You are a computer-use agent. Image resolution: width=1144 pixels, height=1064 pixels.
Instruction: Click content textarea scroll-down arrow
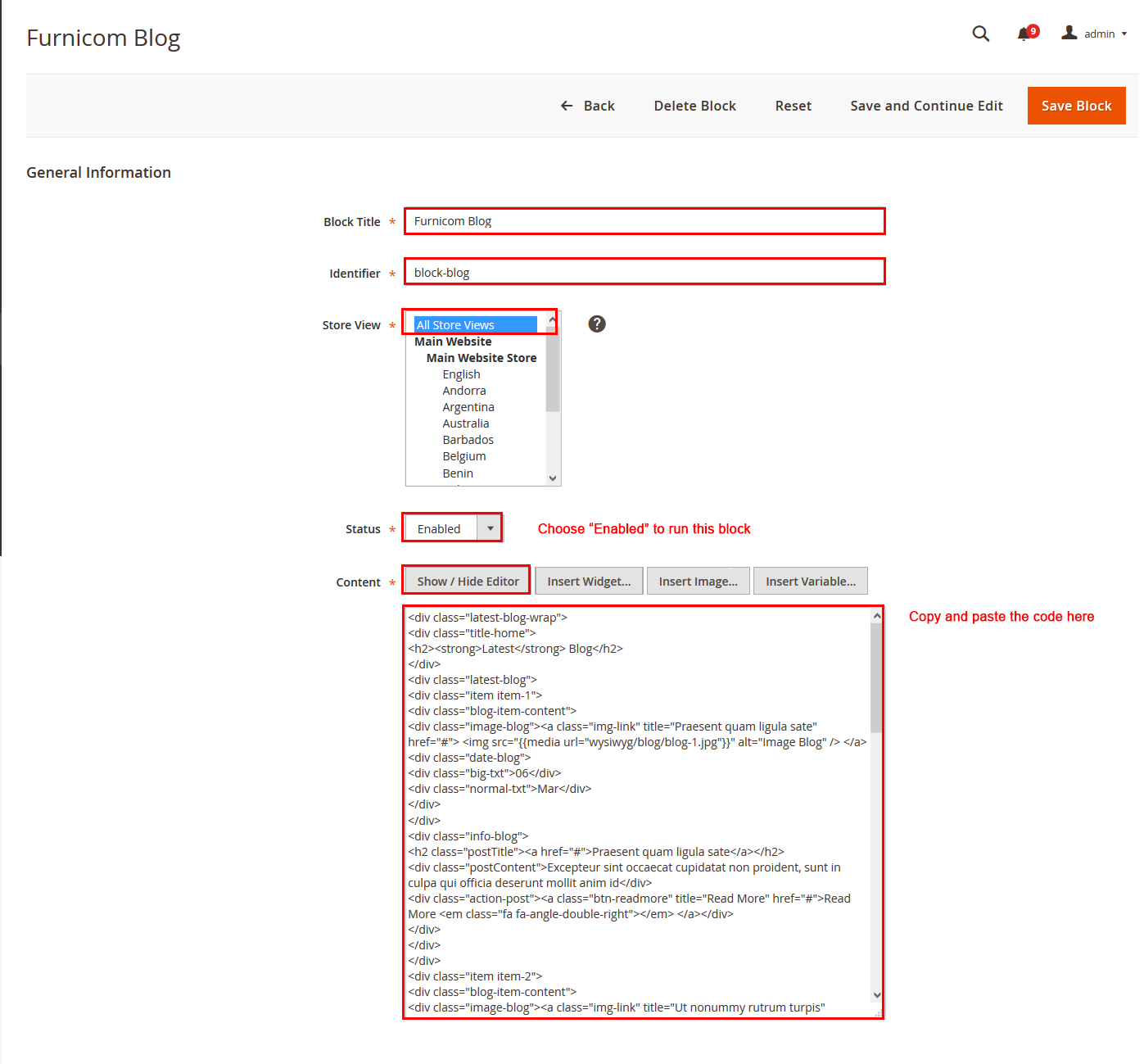[x=877, y=995]
